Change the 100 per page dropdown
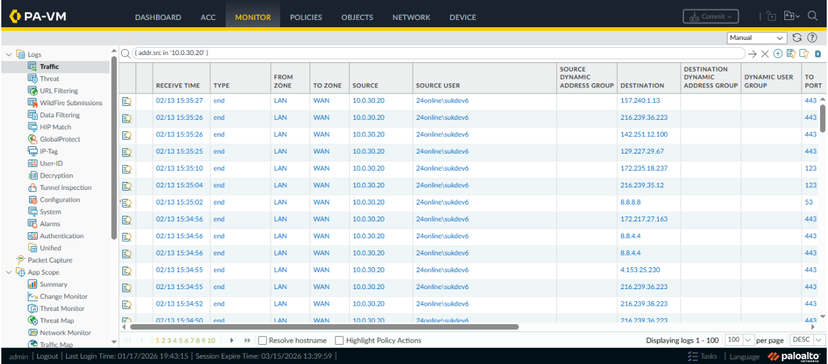The image size is (828, 364). [x=741, y=340]
